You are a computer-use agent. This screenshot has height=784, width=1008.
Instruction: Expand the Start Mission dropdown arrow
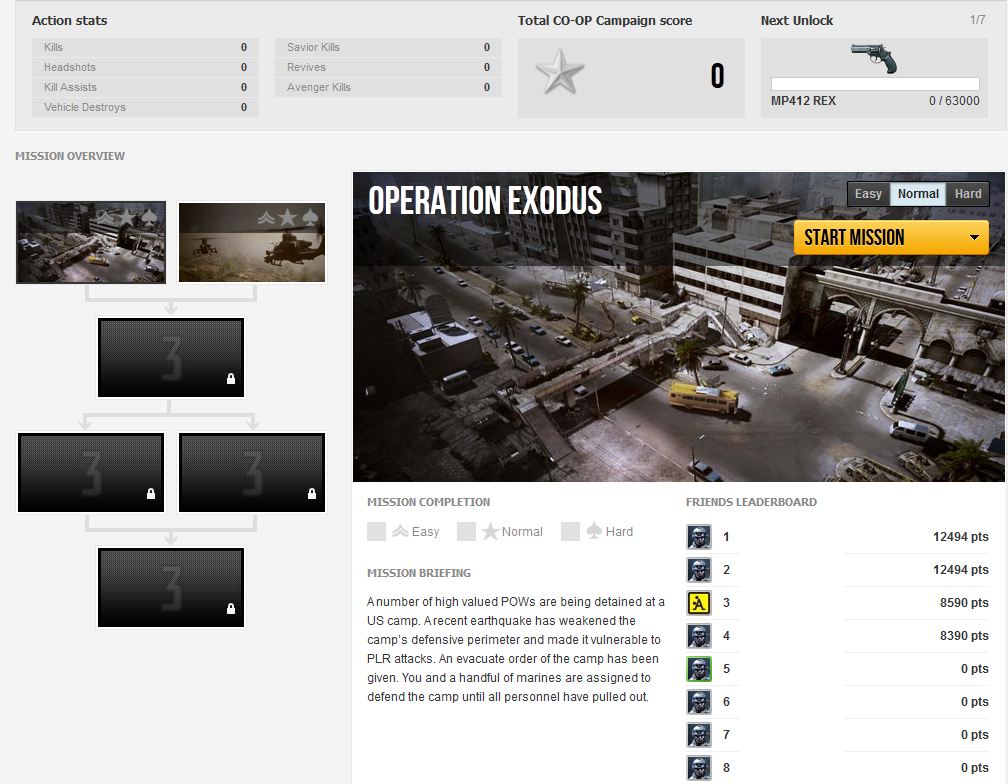(x=975, y=238)
